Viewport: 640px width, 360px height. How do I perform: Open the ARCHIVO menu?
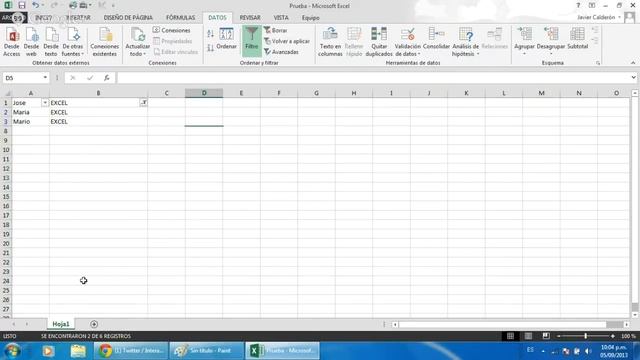click(x=13, y=18)
